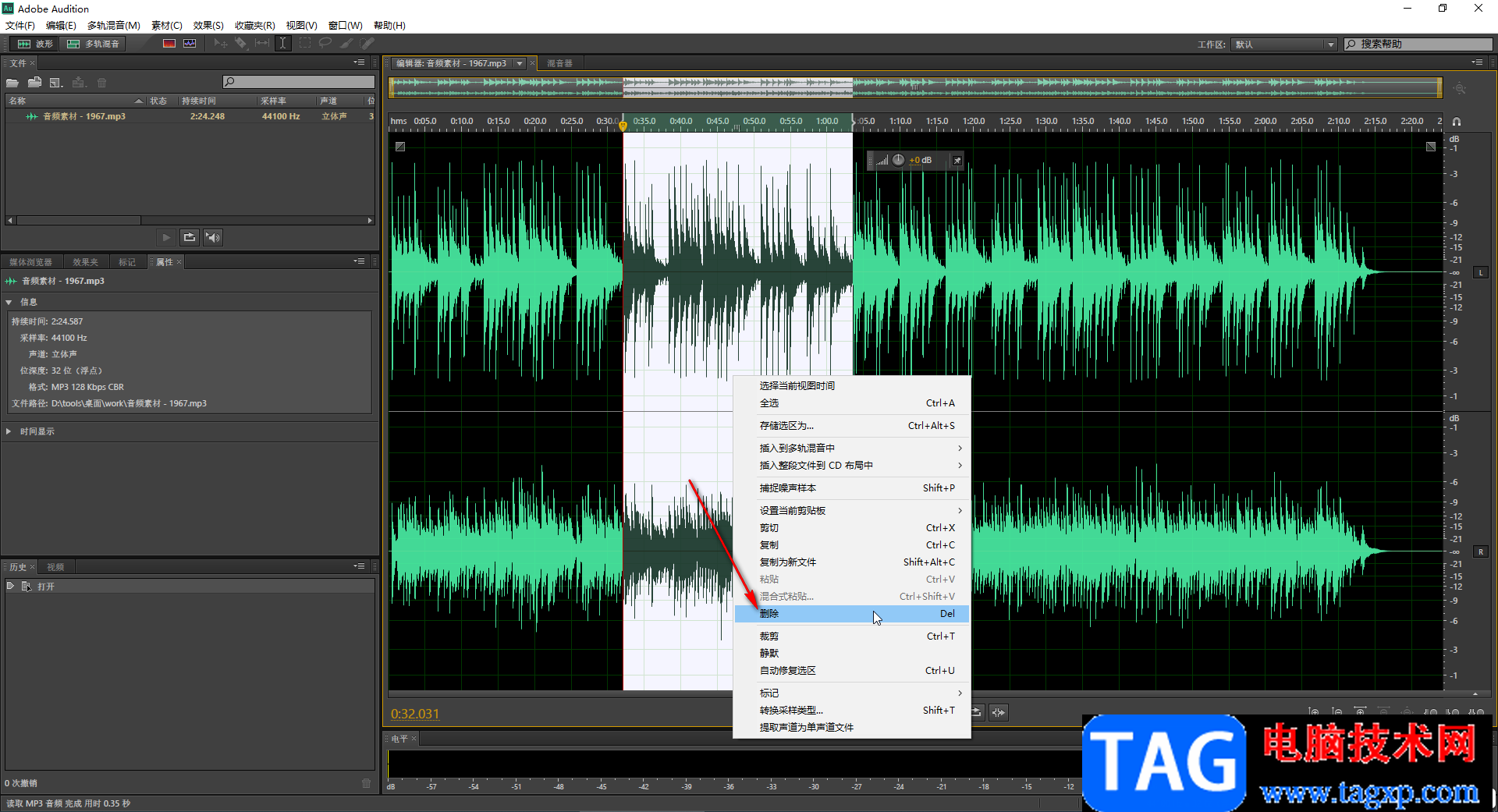
Task: Collapse the 信息 section
Action: [x=9, y=302]
